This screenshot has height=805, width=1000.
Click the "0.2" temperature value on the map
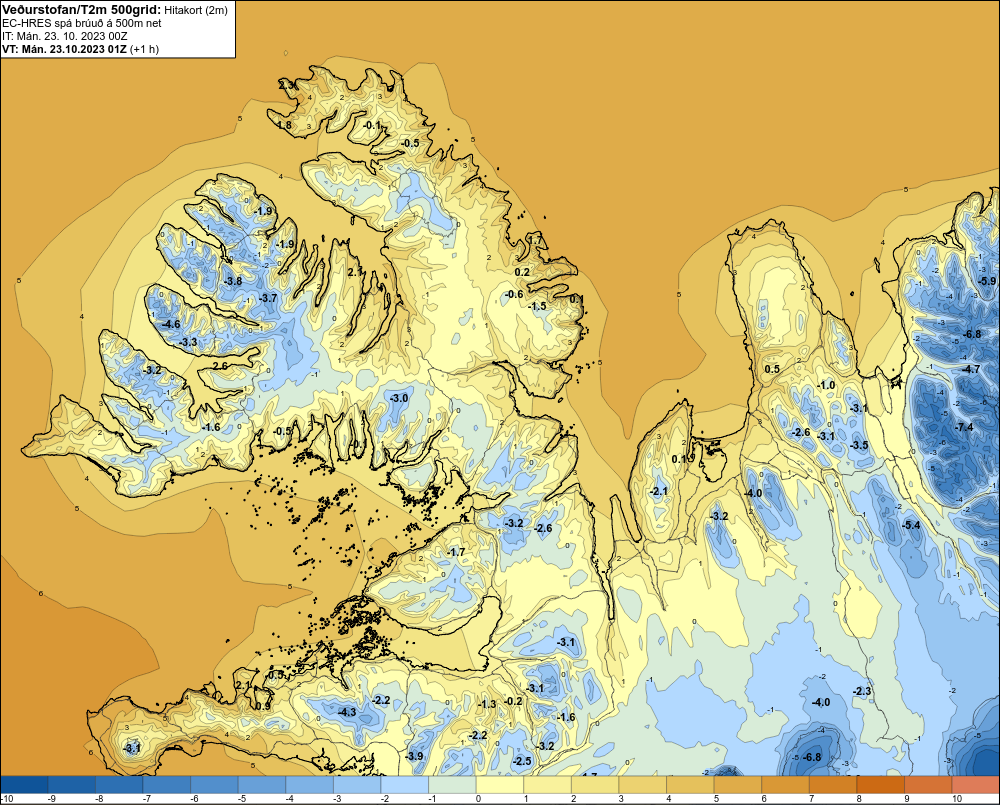click(x=522, y=272)
